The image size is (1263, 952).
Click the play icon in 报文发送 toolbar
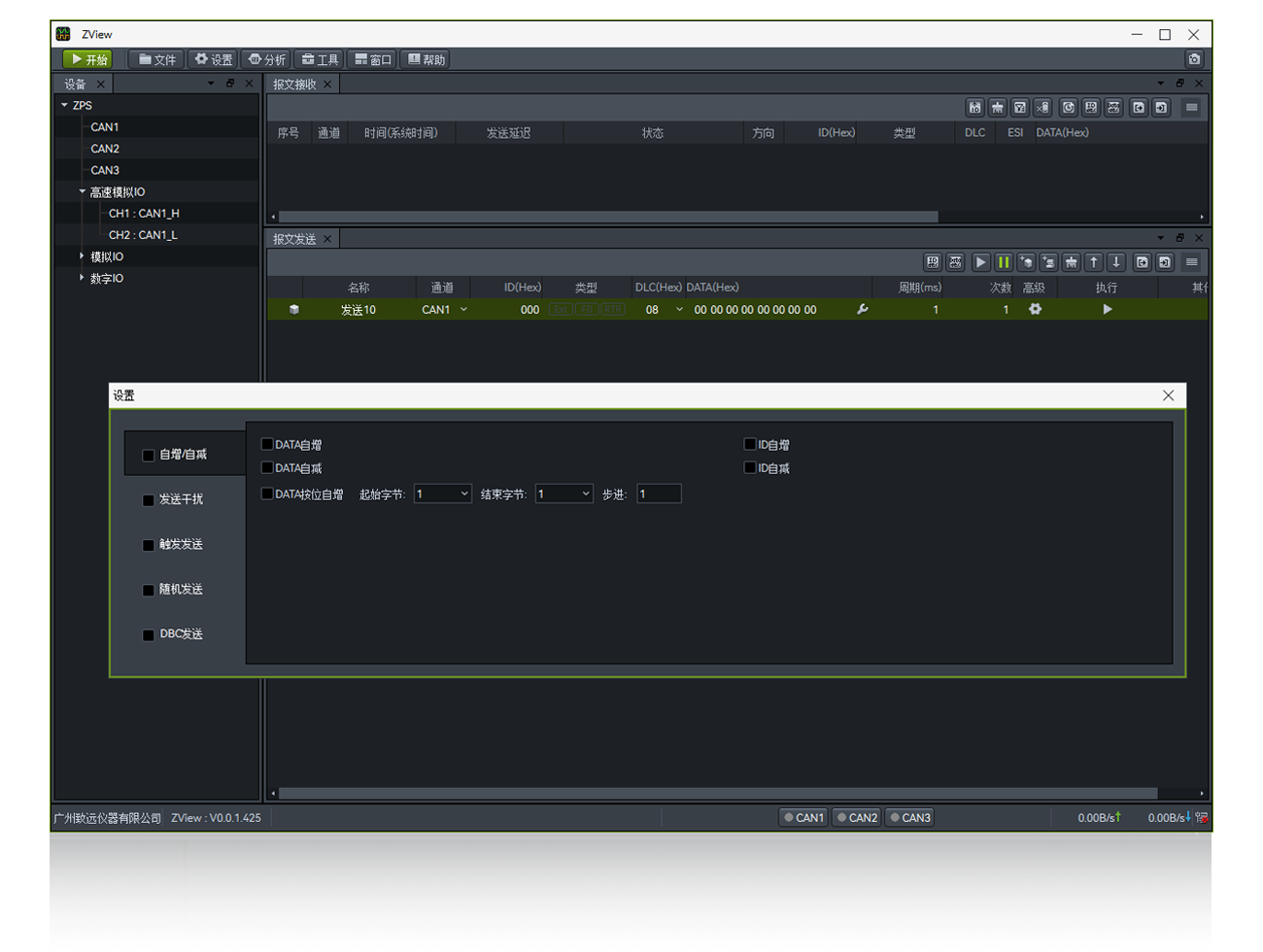coord(980,262)
